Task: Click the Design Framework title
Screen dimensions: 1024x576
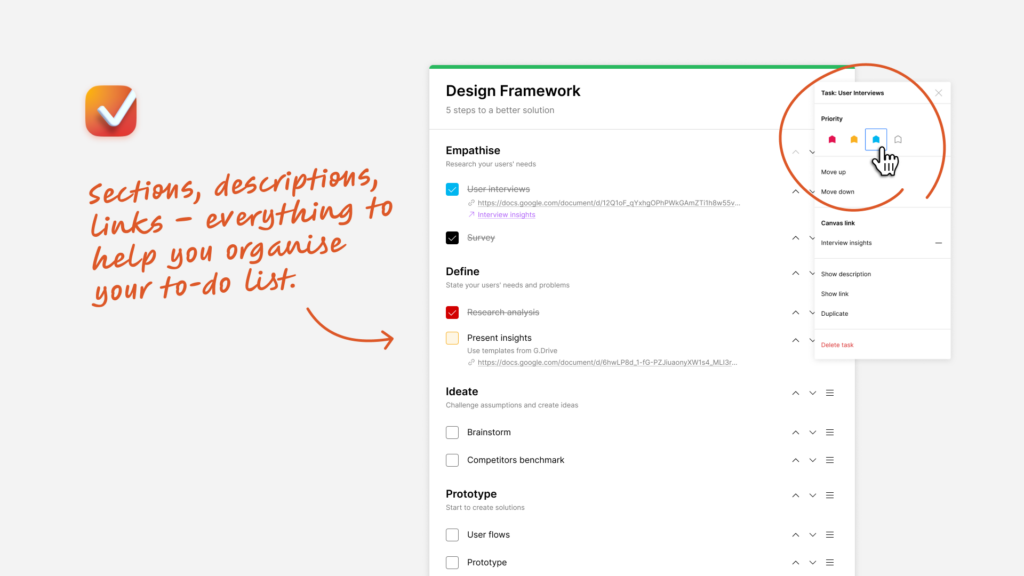Action: click(x=513, y=91)
